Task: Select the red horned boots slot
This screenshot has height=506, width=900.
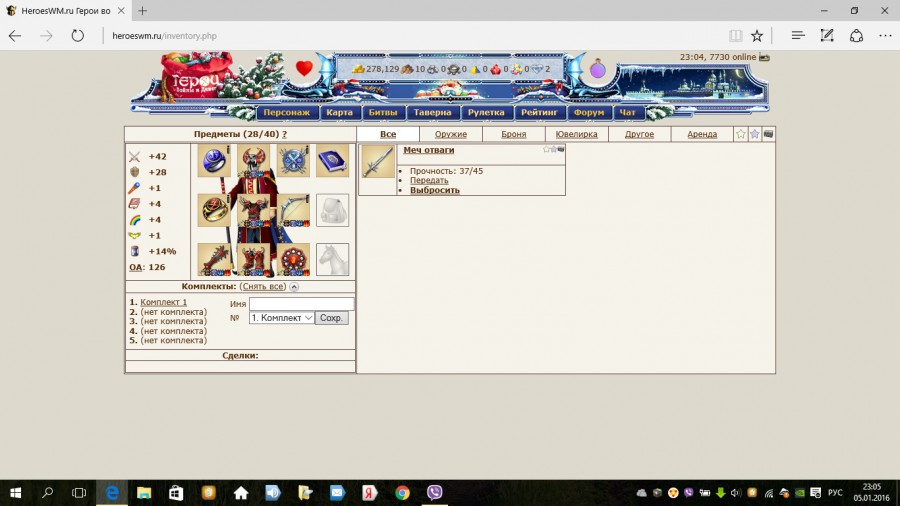Action: (253, 259)
